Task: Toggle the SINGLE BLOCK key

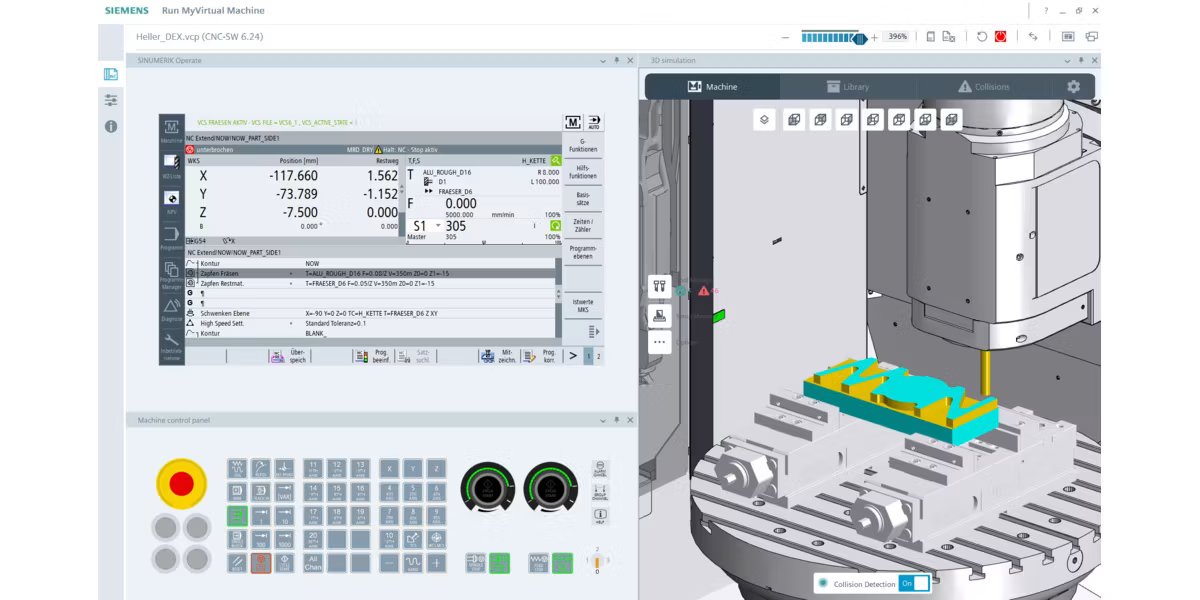Action: 237,540
